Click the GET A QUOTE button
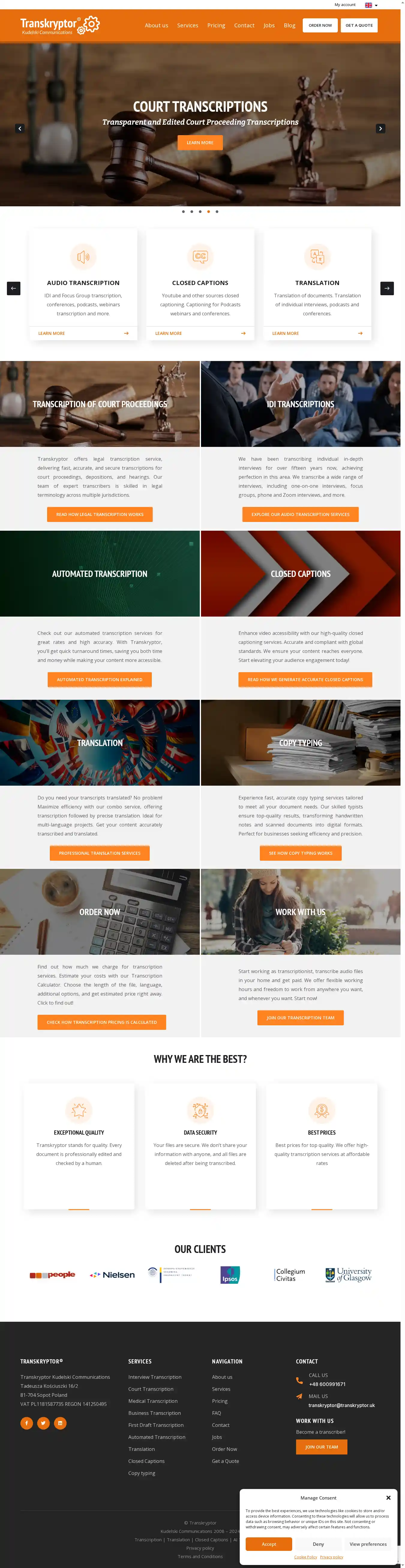 coord(359,26)
